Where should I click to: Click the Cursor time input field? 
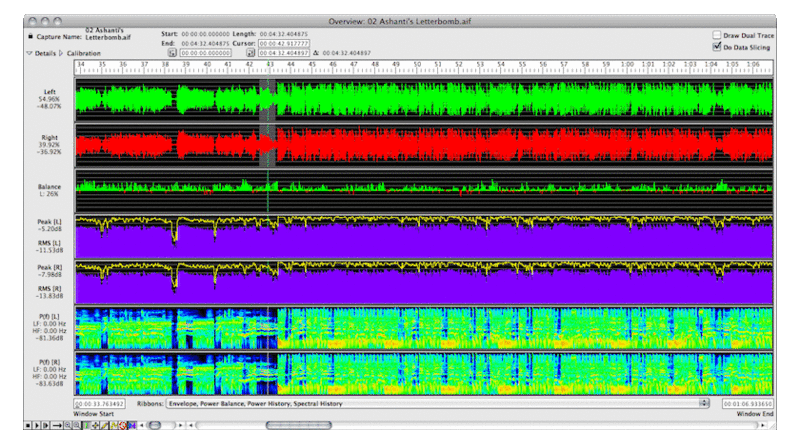tap(282, 43)
